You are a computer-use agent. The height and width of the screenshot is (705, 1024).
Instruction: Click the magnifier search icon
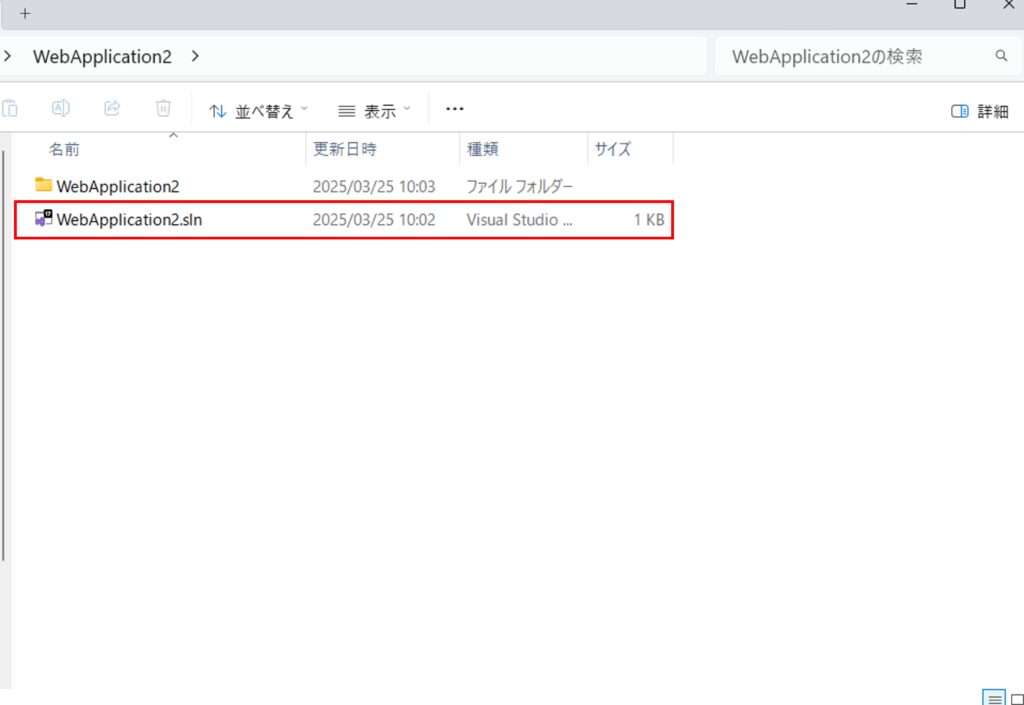tap(1001, 56)
